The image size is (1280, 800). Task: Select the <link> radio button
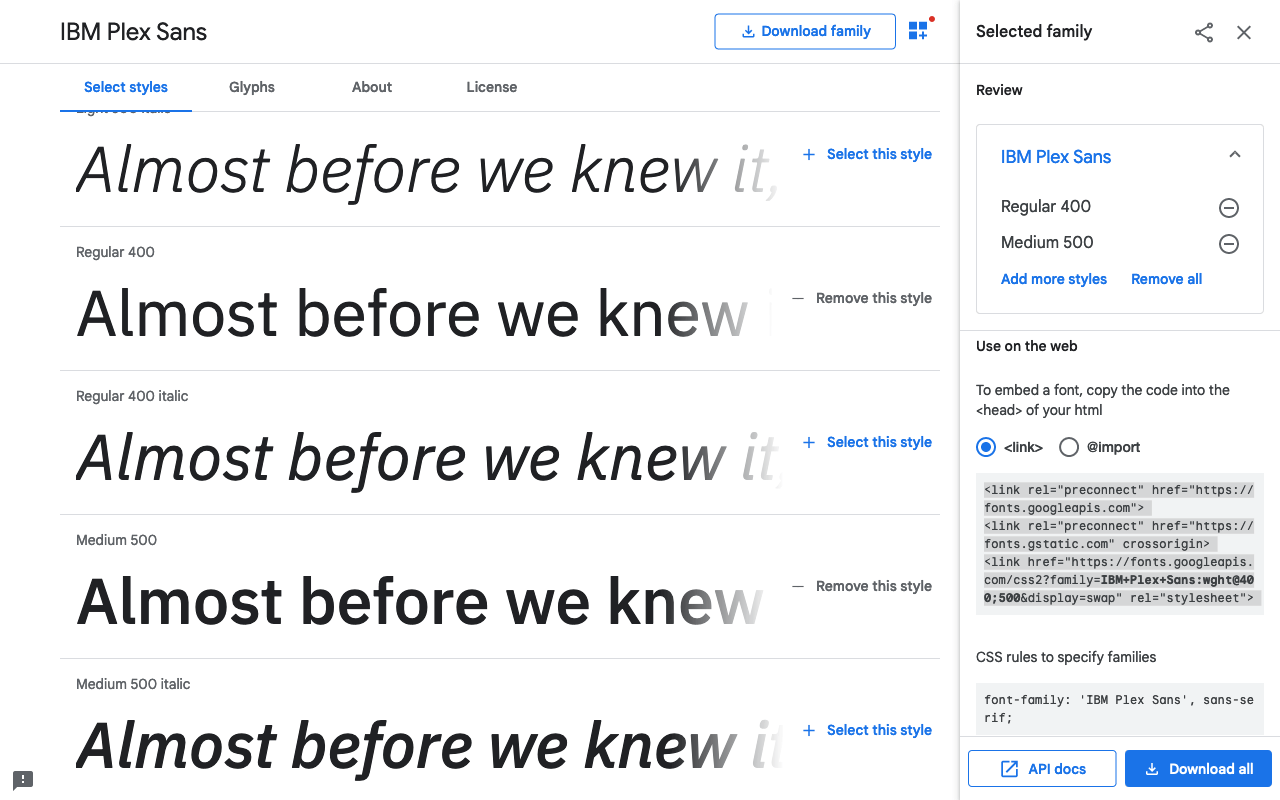click(986, 447)
